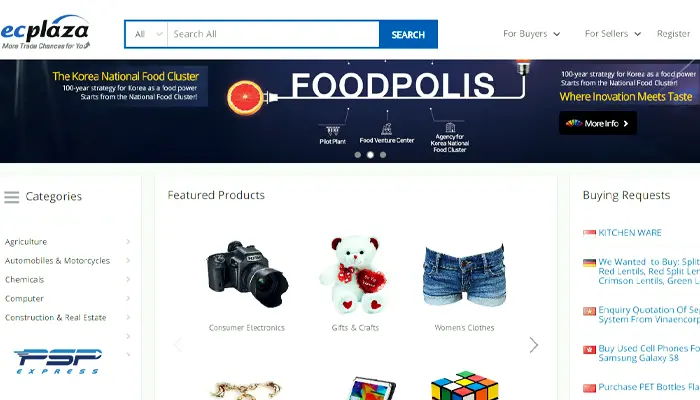The image size is (700, 400).
Task: Click the Hong Kong flag beside Buy Used Cell Phones
Action: pos(589,349)
